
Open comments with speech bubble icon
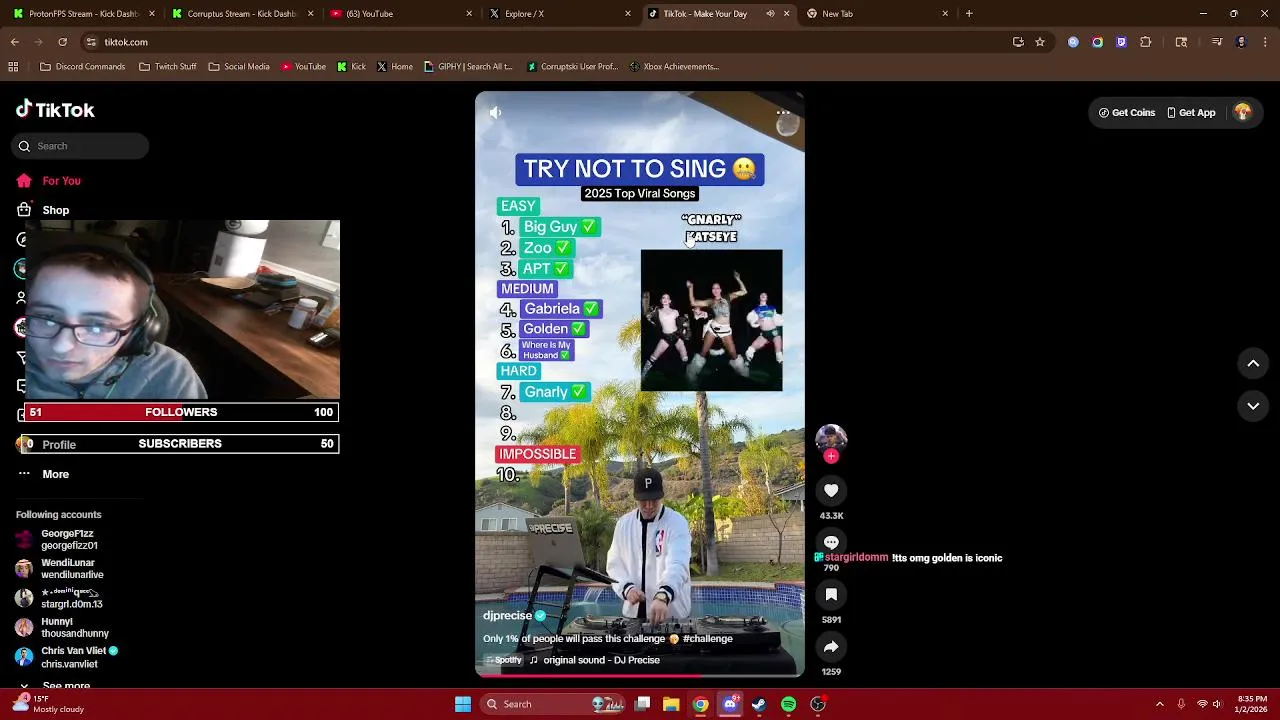click(831, 542)
